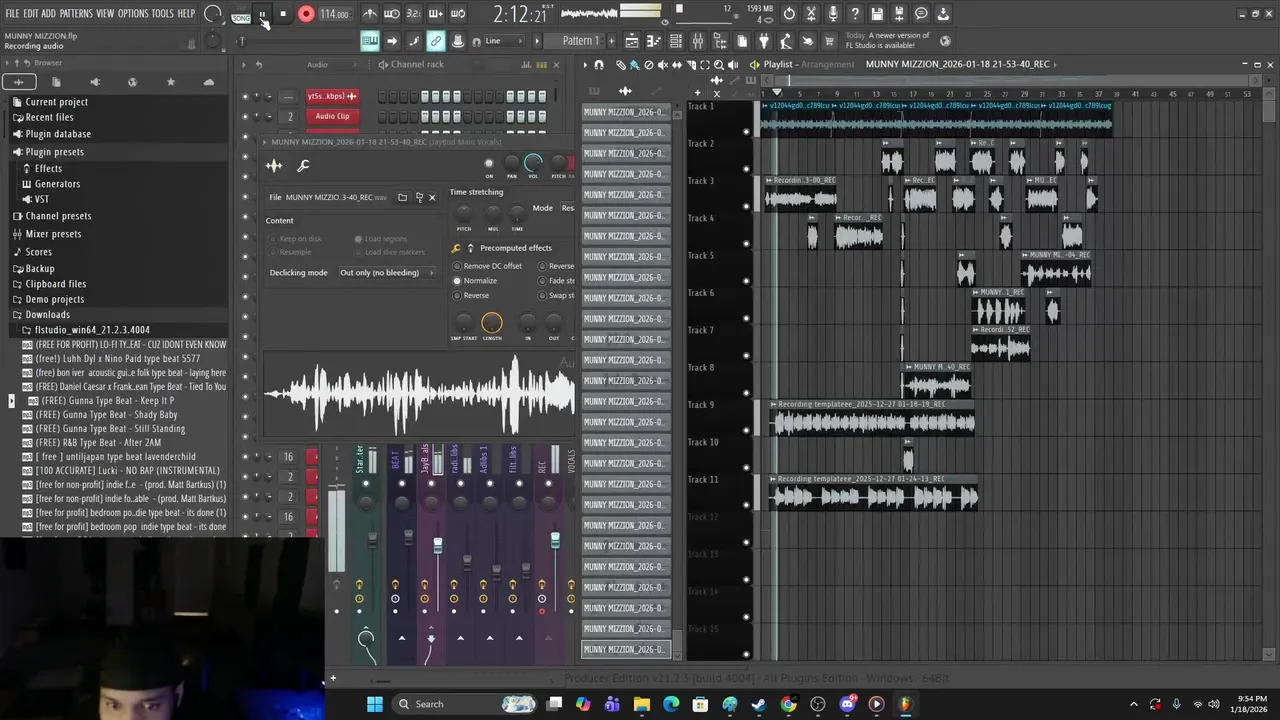Open the VIEW menu
Viewport: 1280px width, 720px height.
coord(105,14)
